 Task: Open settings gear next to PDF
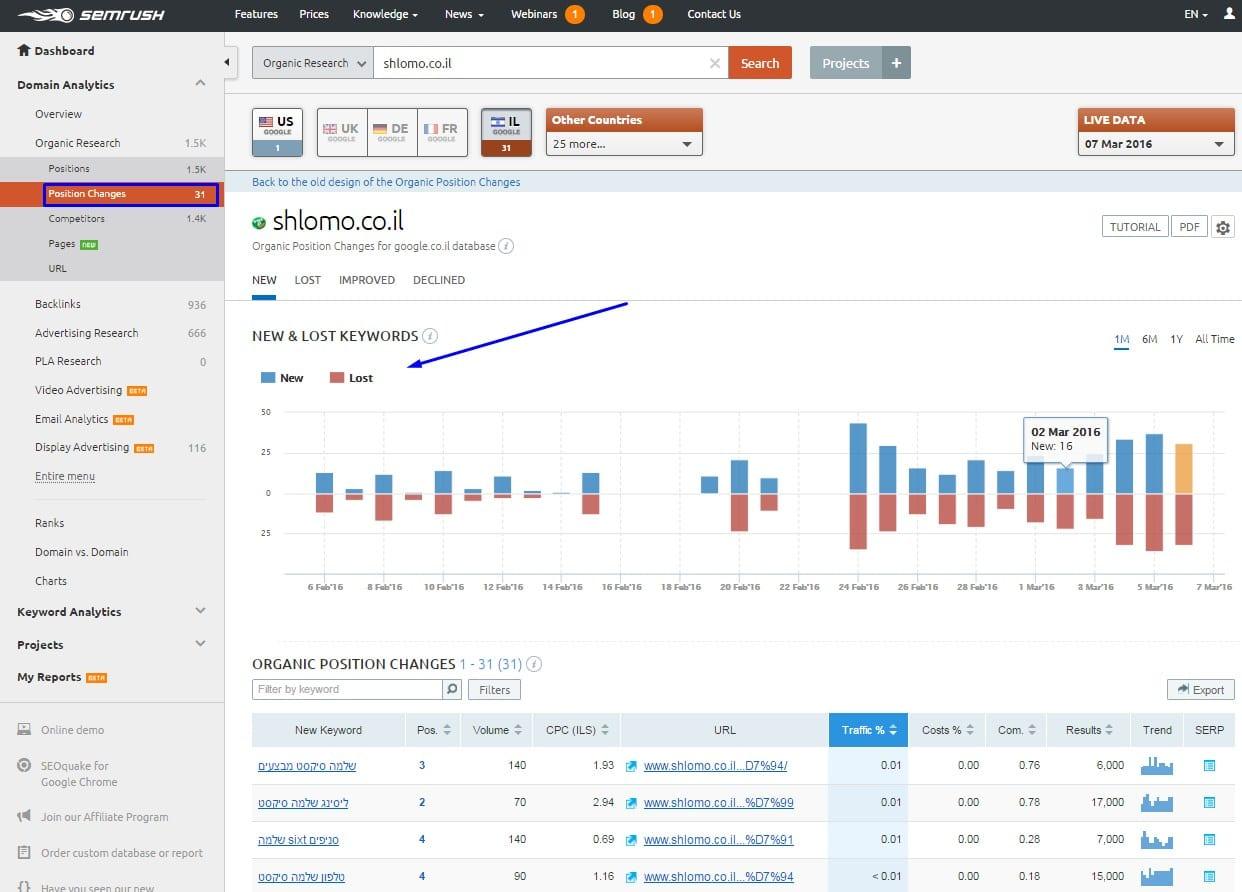pos(1222,227)
